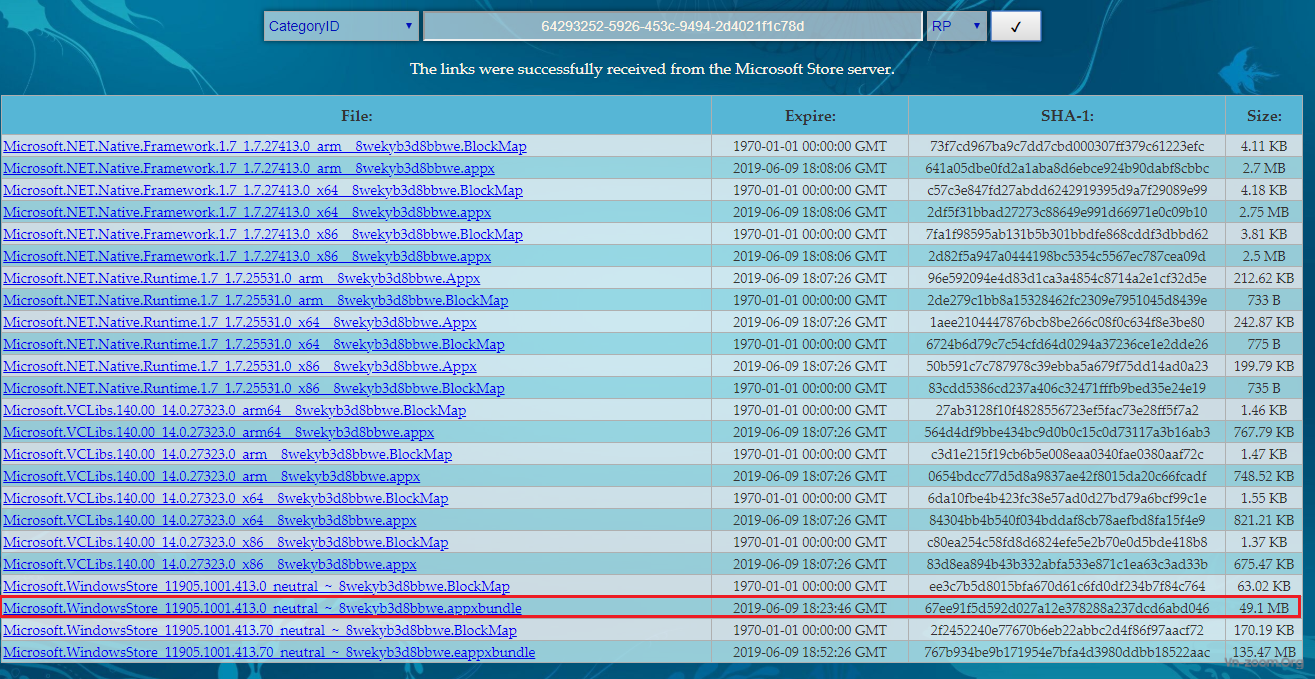Select SHA-1 hash starting with 2df5f31bbad2
Screen dimensions: 1315x679
(x=1067, y=212)
